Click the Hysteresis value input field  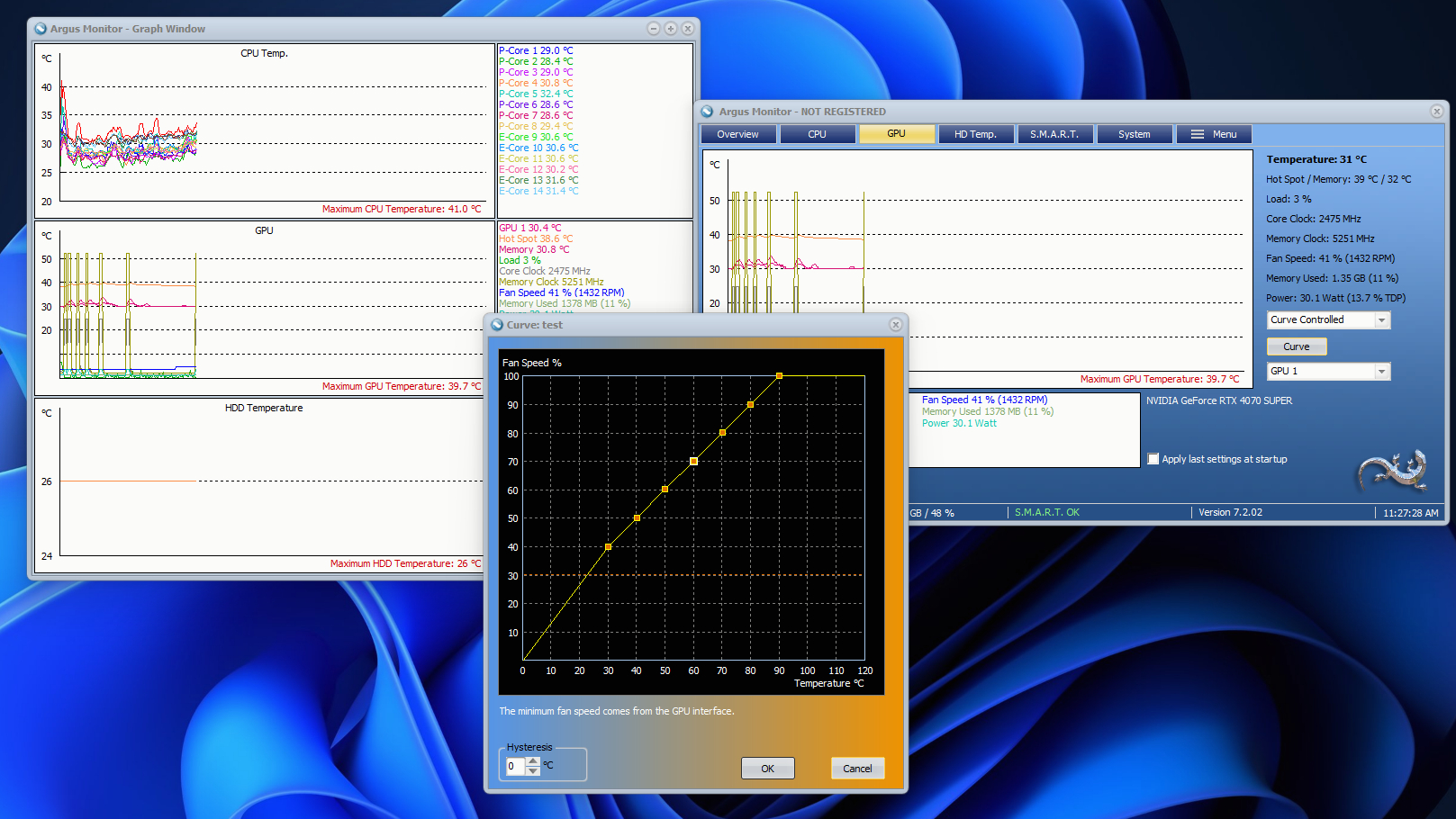pos(514,766)
